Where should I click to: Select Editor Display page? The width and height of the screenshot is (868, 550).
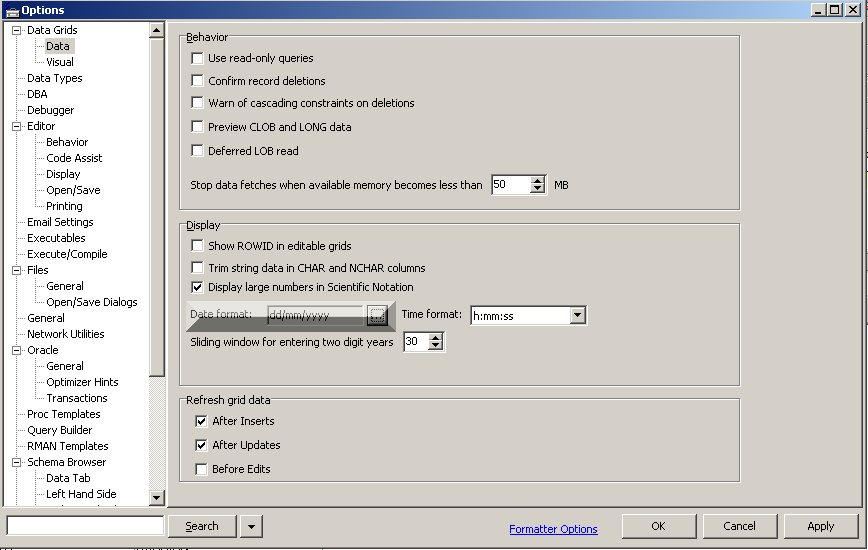coord(63,174)
